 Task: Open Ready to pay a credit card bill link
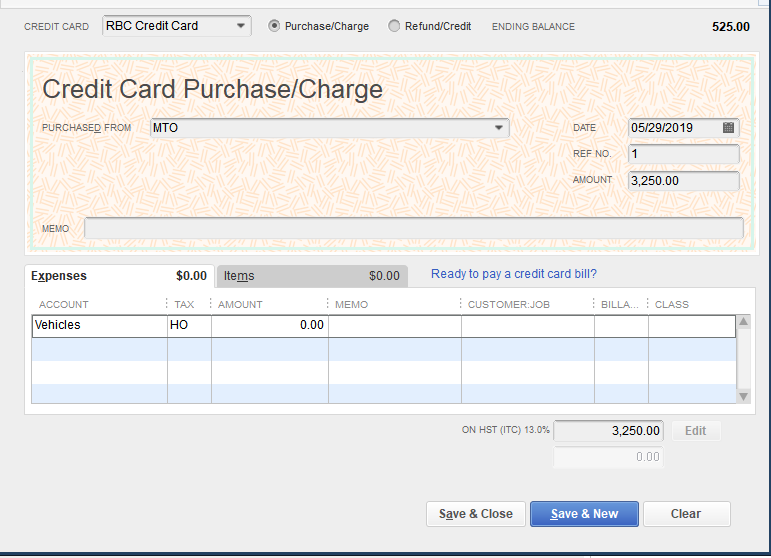514,274
